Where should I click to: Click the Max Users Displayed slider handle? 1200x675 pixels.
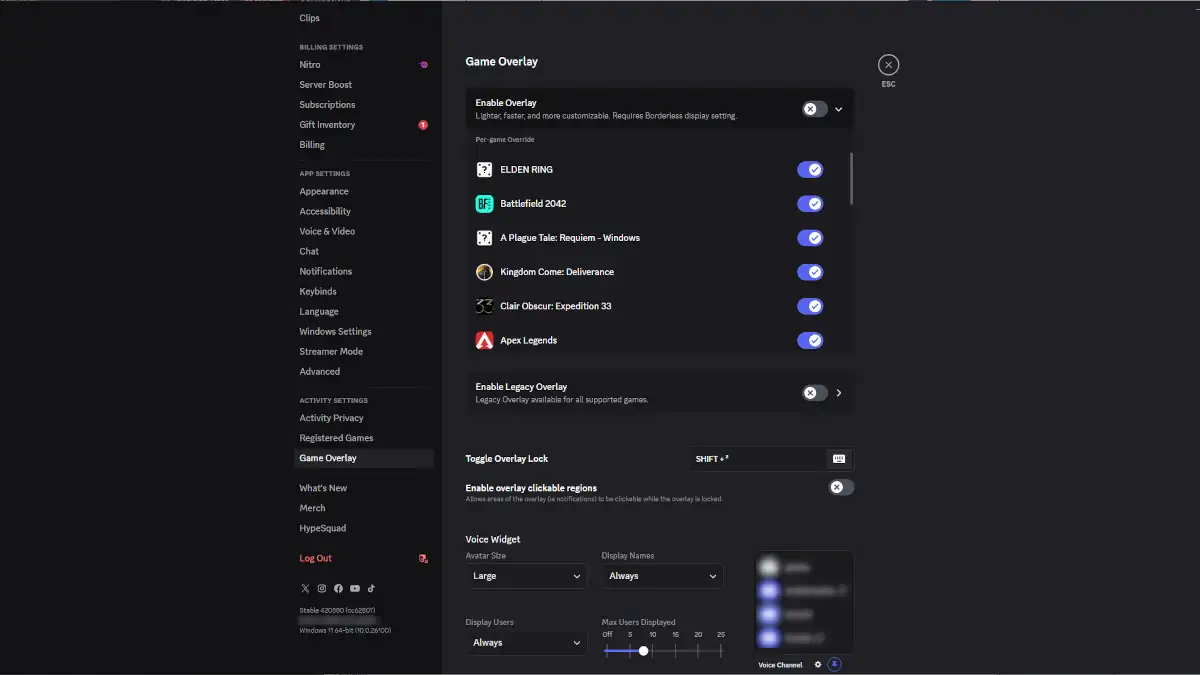[643, 650]
